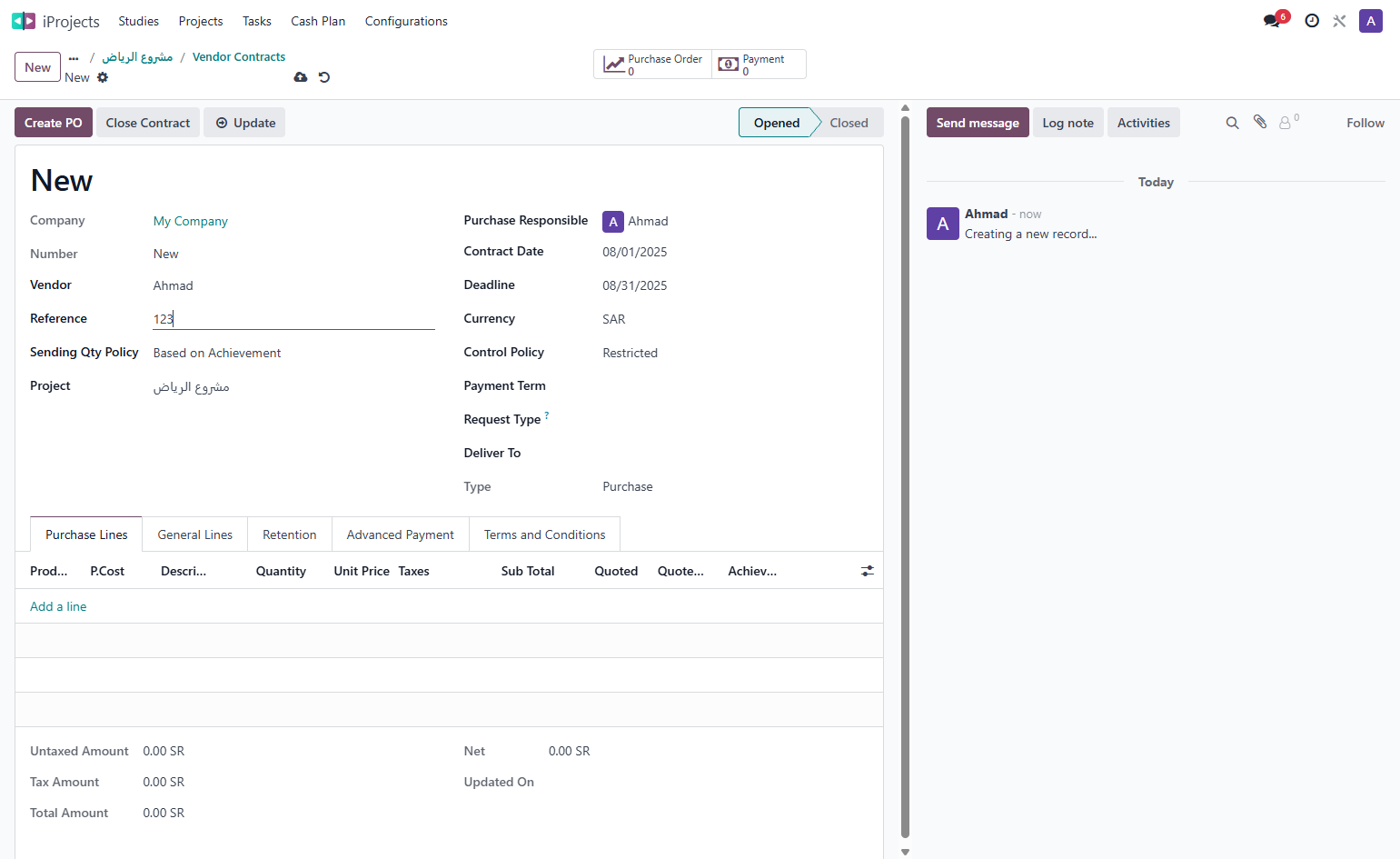Set status to Closed in the statusbar
Image resolution: width=1400 pixels, height=859 pixels.
click(849, 123)
